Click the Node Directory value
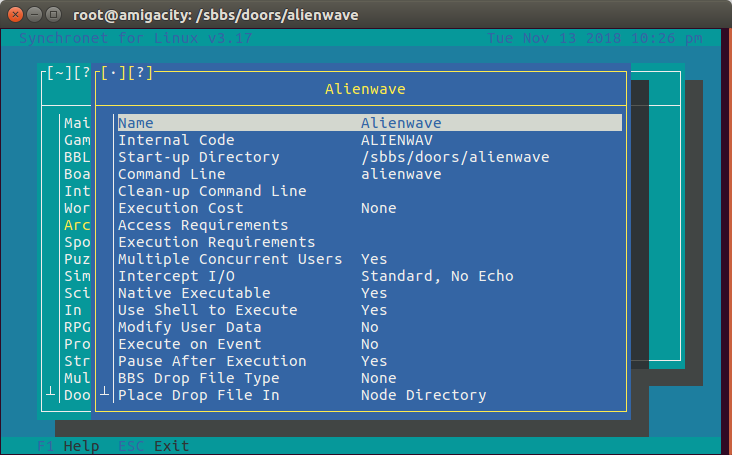This screenshot has height=455, width=732. pyautogui.click(x=423, y=395)
